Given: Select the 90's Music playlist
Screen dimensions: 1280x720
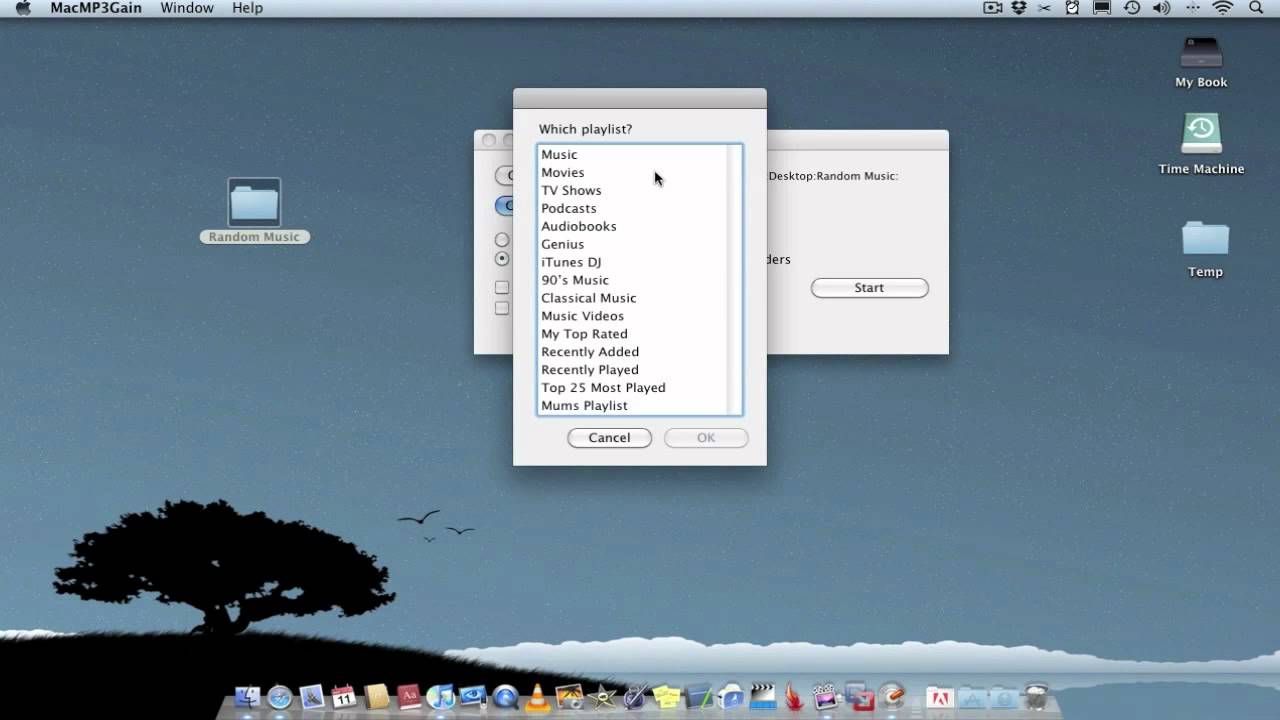Looking at the screenshot, I should point(574,281).
